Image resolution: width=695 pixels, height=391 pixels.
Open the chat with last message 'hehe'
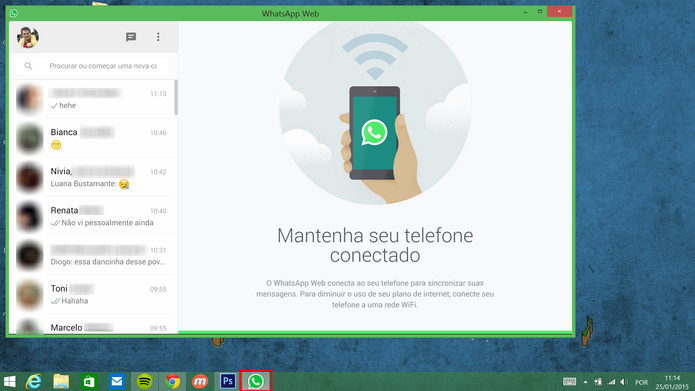[92, 99]
